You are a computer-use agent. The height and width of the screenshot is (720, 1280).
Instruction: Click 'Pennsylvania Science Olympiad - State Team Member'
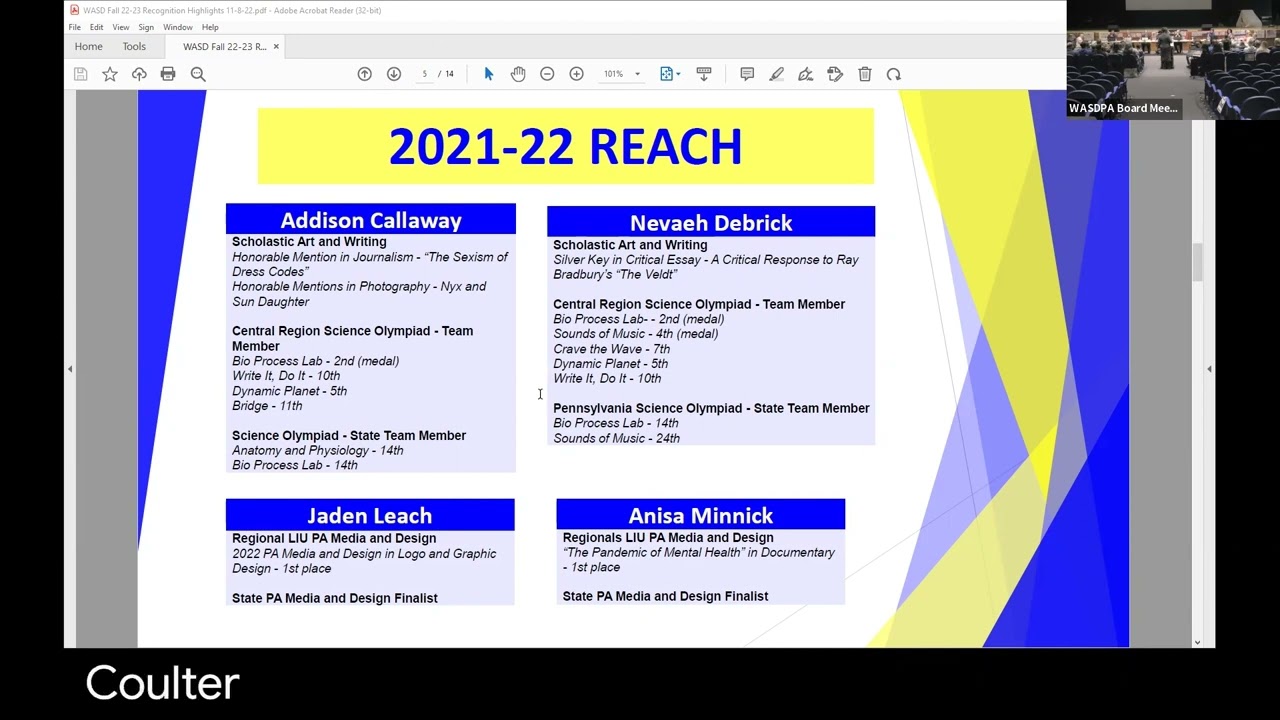(x=711, y=408)
